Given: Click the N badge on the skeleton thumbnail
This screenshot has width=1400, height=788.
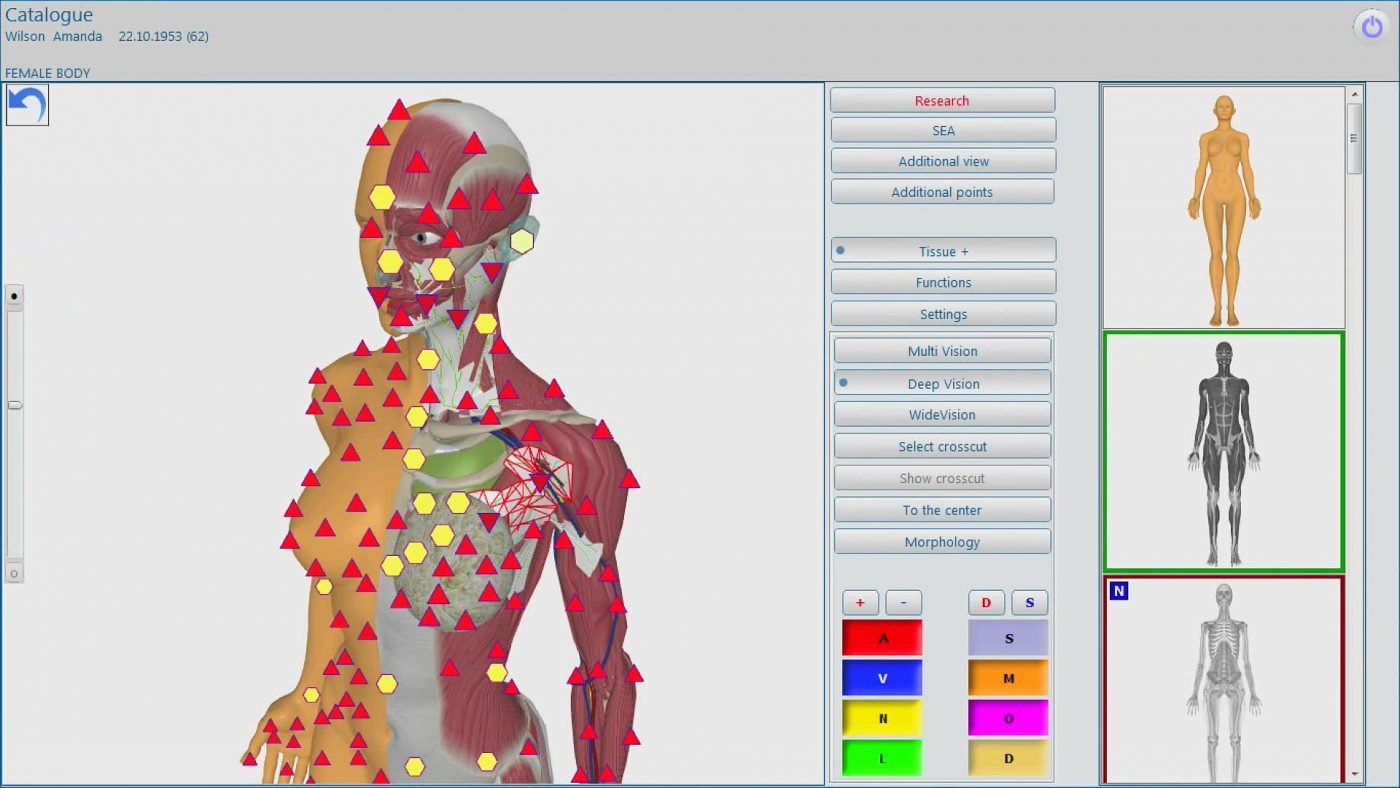Looking at the screenshot, I should point(1117,591).
